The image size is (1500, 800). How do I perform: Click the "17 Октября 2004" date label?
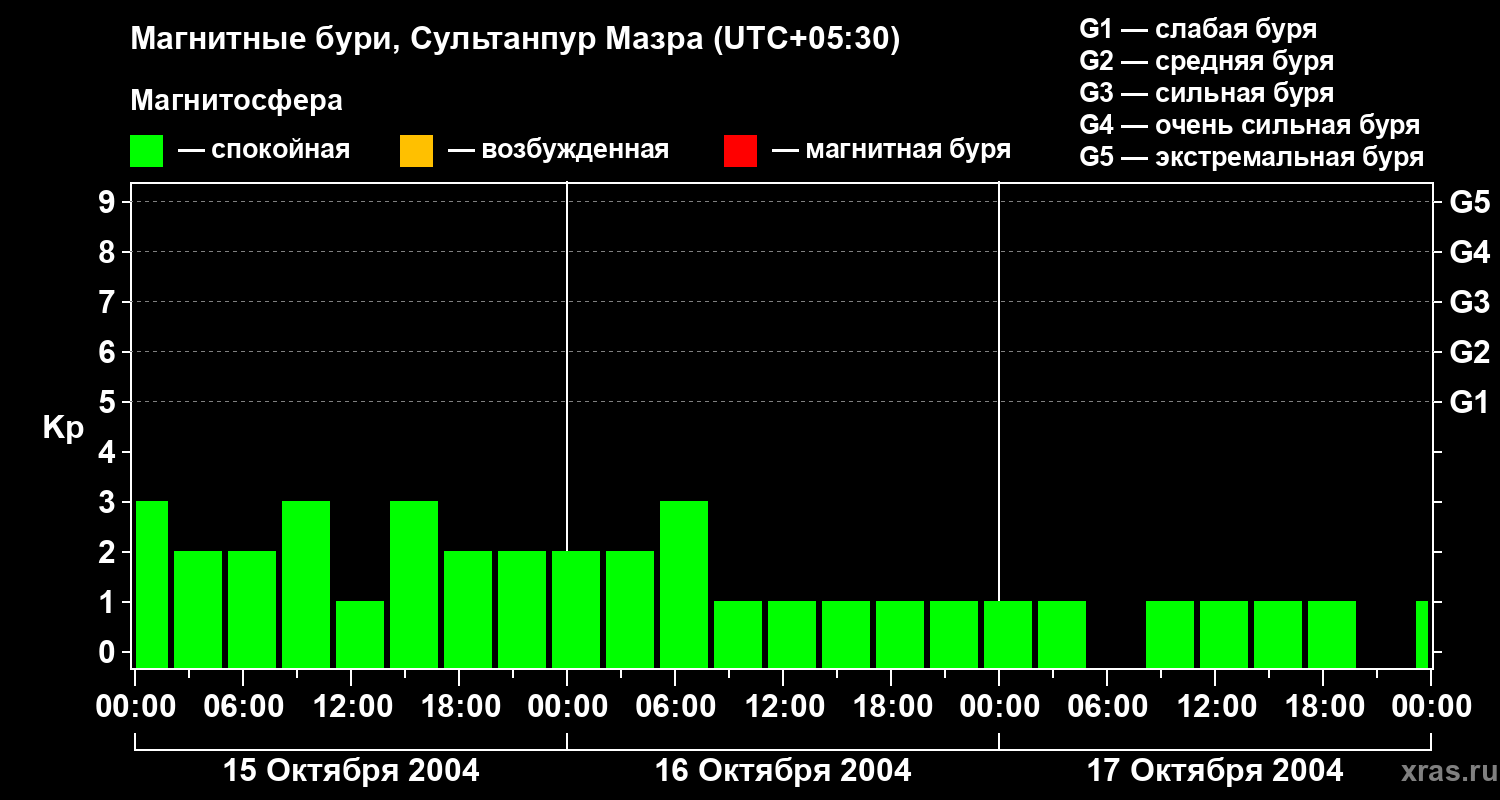1215,771
